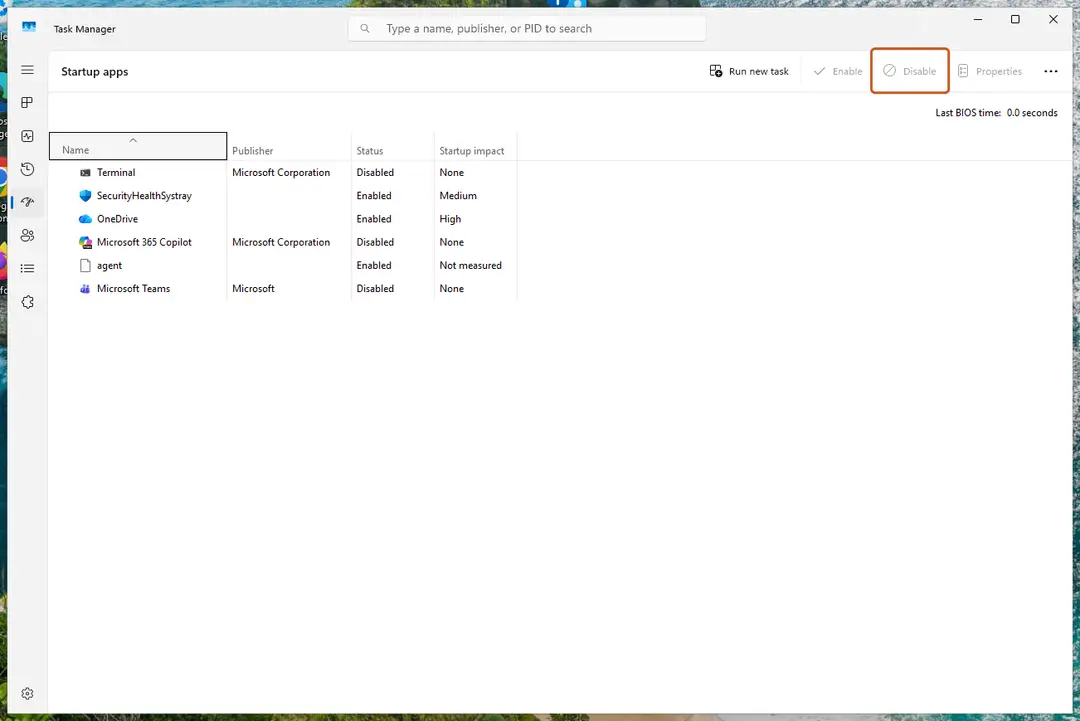This screenshot has width=1080, height=721.
Task: Click the Startup apps page heading
Action: 94,72
